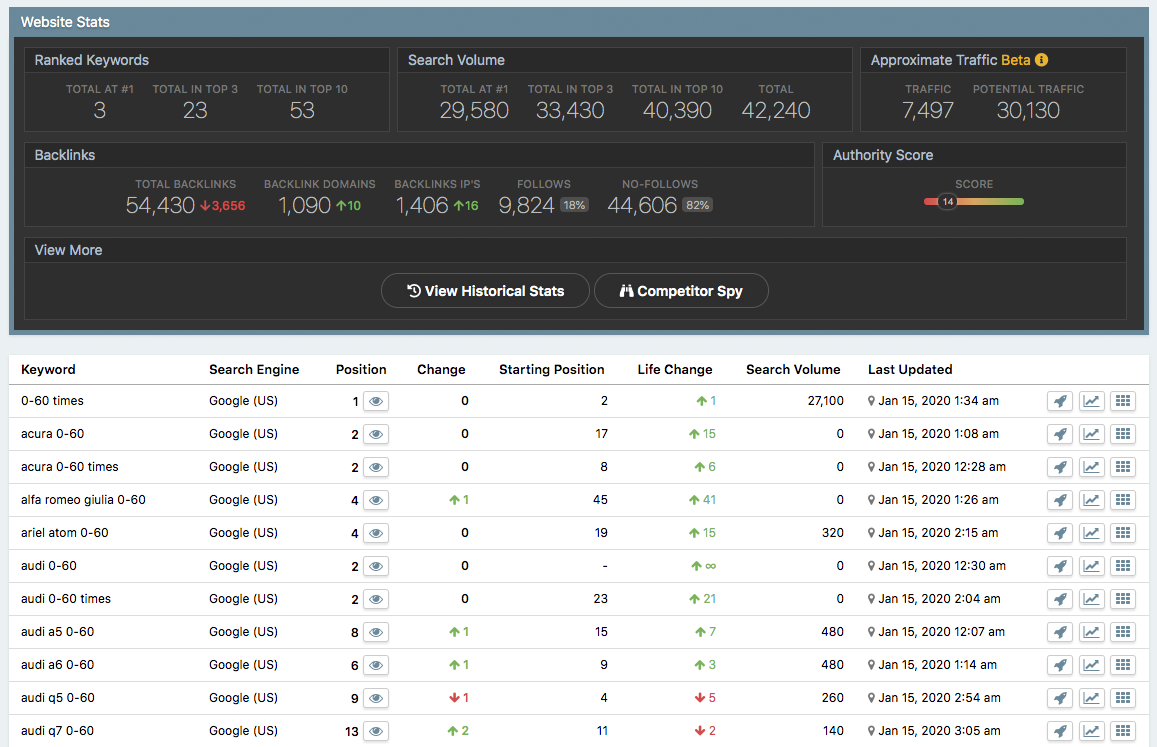The width and height of the screenshot is (1157, 747).
Task: Click the rocket icon for acura 0-60 row
Action: (x=1060, y=434)
